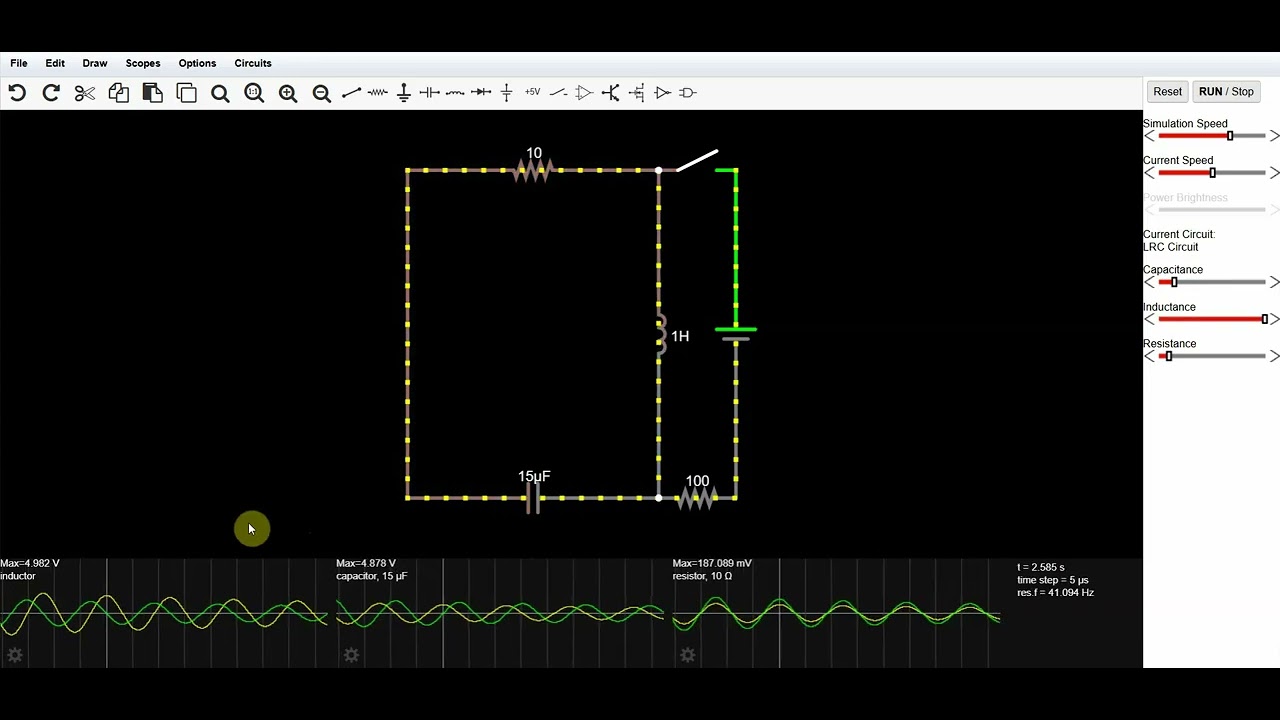Open the File menu
The height and width of the screenshot is (720, 1280).
(x=19, y=63)
